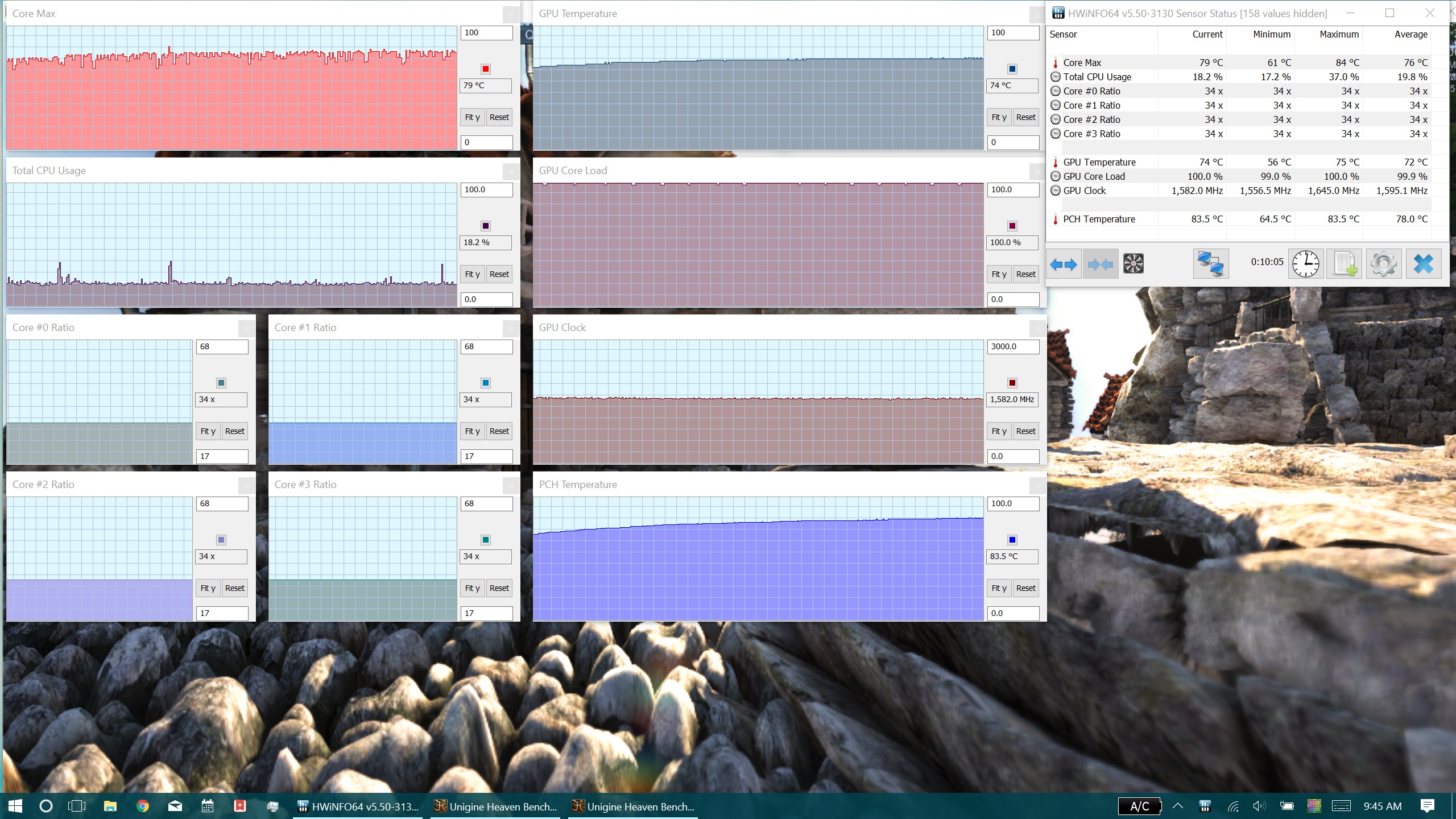1456x819 pixels.
Task: Switch to the first Unigine Heaven taskbar button
Action: (495, 806)
